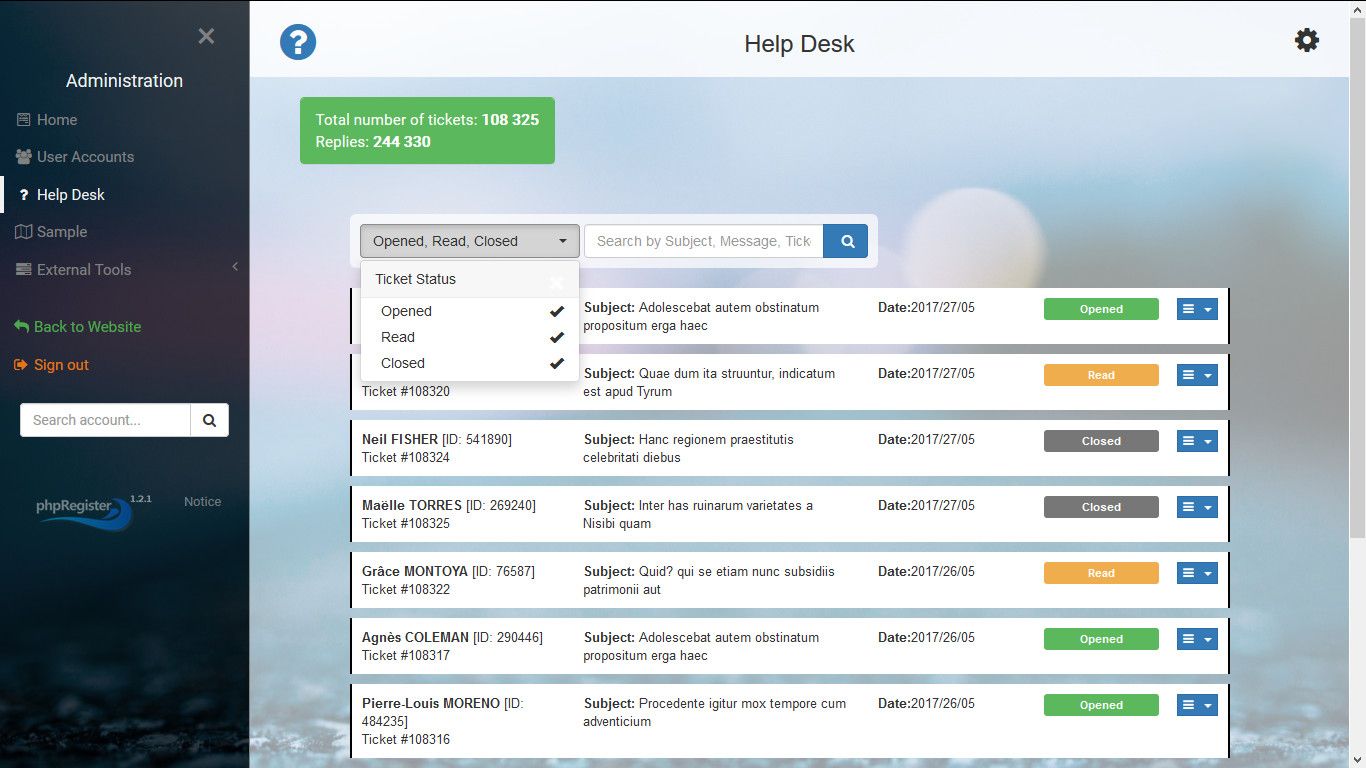Open the actions menu for ticket #108322

1197,573
